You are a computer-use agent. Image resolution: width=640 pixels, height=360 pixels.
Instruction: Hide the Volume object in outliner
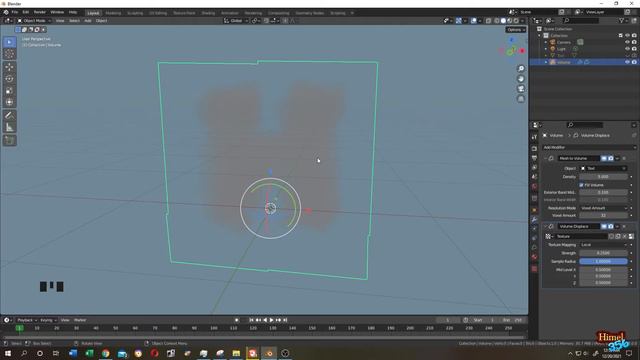click(627, 62)
